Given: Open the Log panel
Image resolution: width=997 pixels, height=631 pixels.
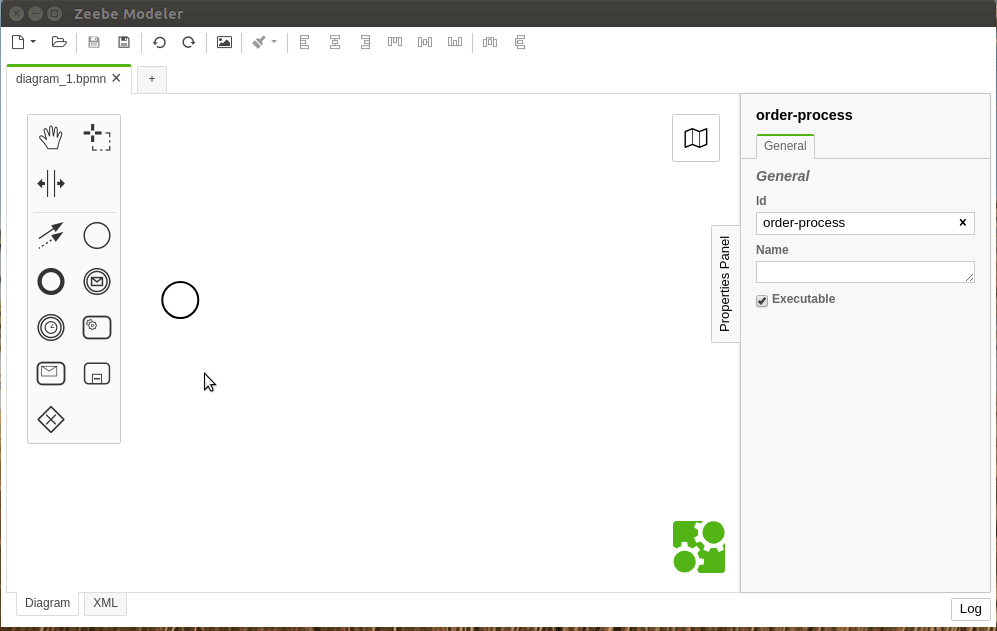Looking at the screenshot, I should 970,609.
